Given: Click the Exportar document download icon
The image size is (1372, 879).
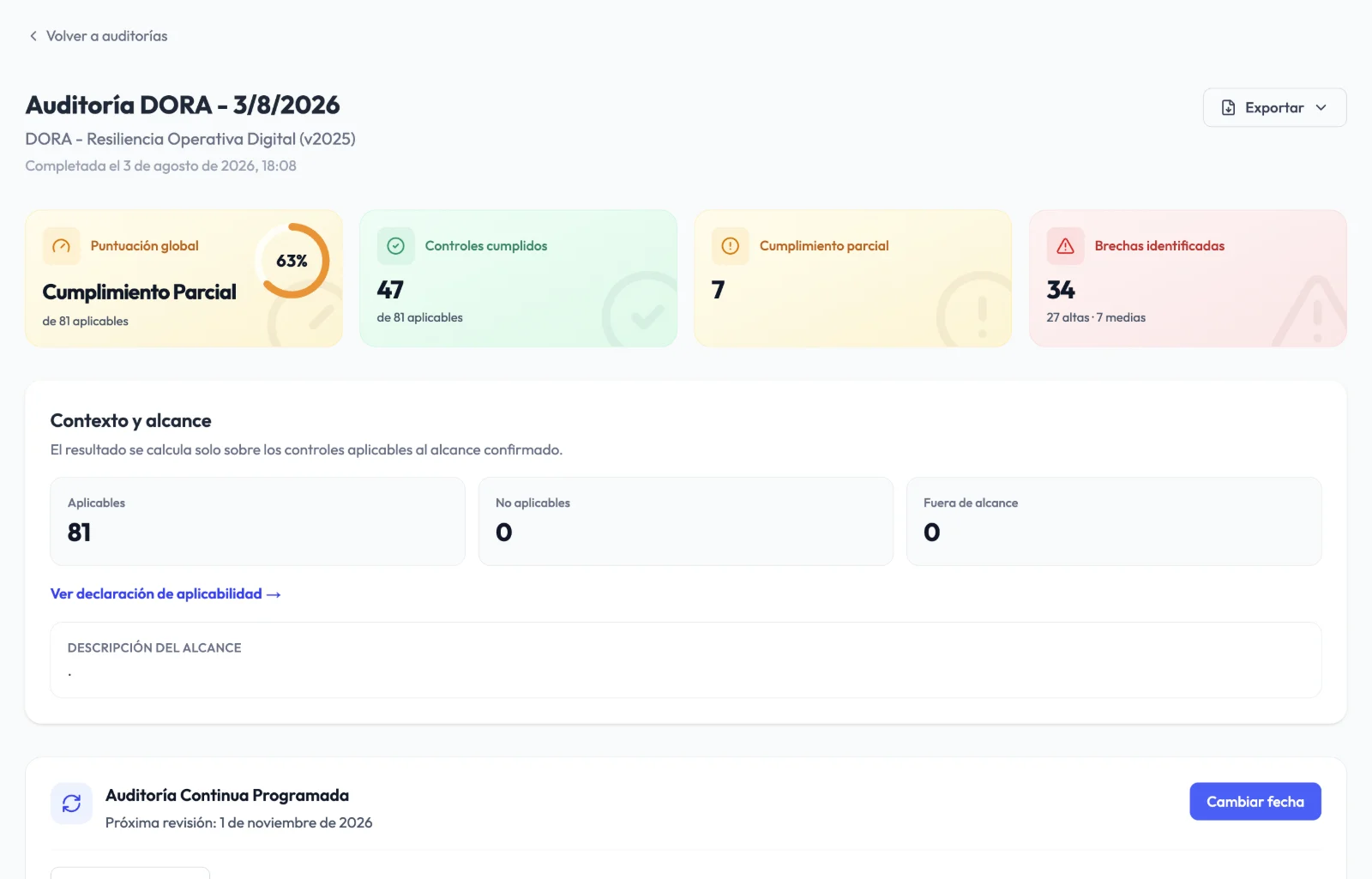Looking at the screenshot, I should [1228, 108].
